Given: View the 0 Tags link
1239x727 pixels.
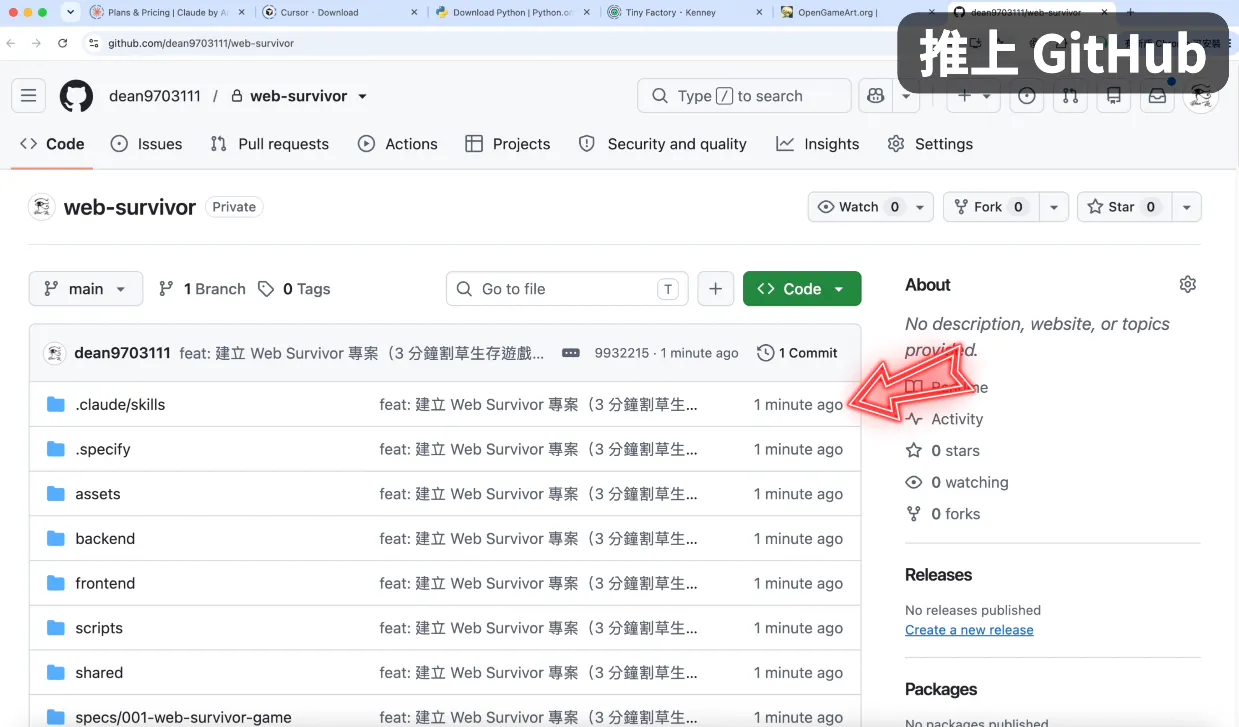Looking at the screenshot, I should point(294,289).
